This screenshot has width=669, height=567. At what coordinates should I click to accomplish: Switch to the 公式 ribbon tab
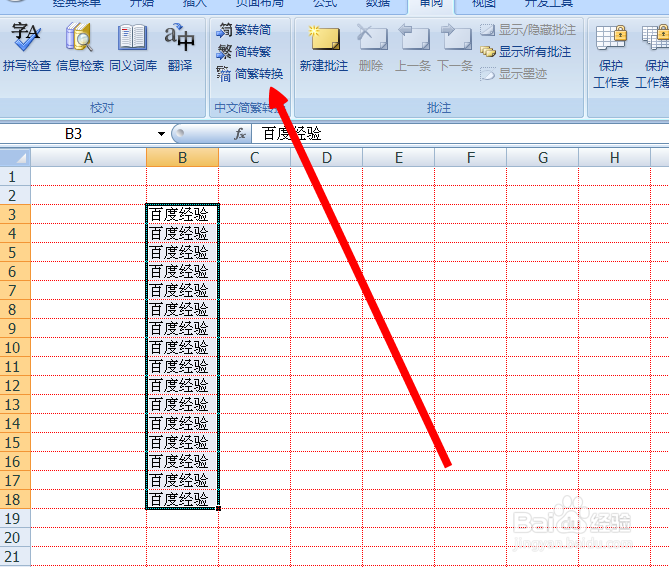point(325,3)
